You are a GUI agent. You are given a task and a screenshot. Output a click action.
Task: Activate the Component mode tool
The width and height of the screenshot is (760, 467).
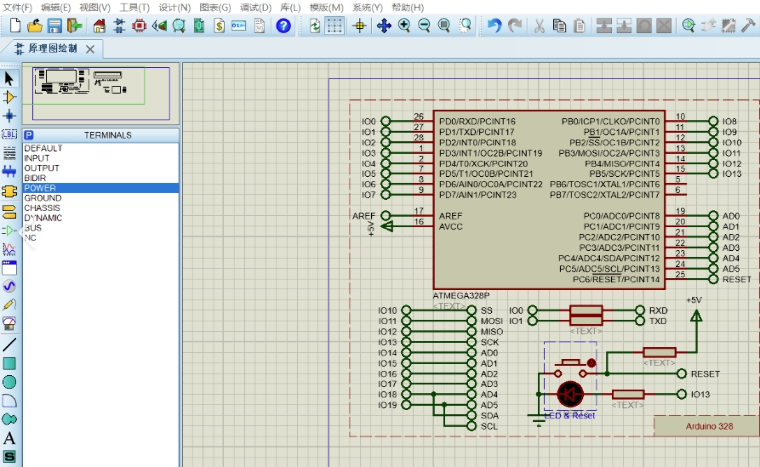(10, 97)
